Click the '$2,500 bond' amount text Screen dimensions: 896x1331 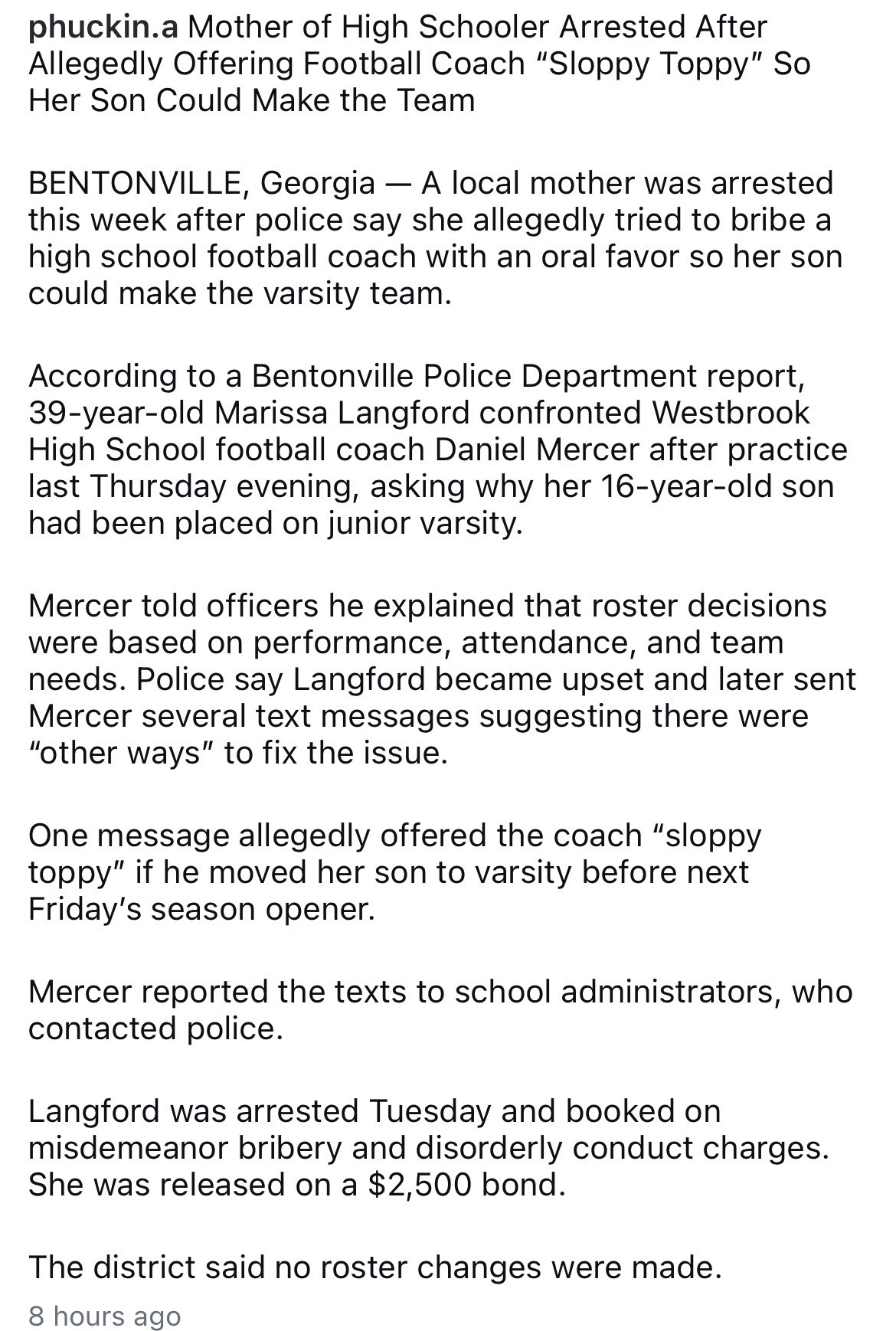[466, 1185]
